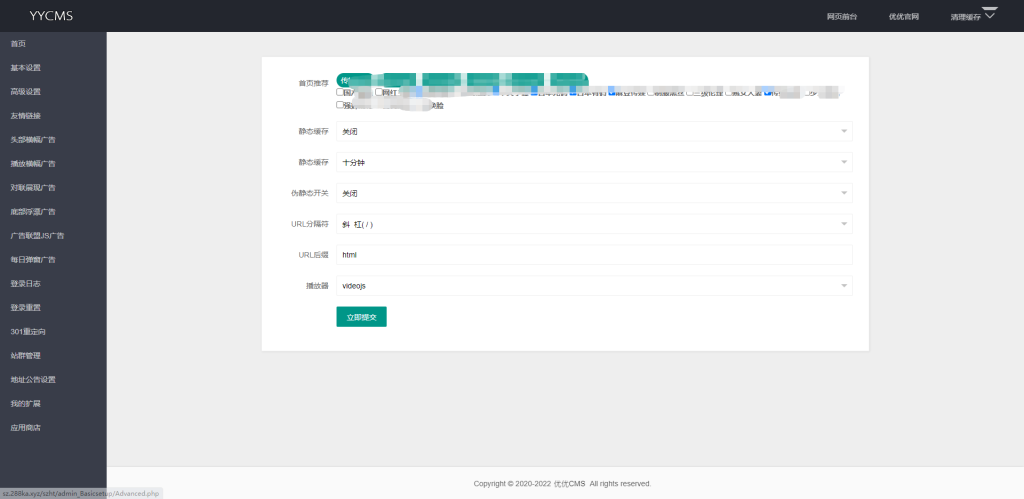
Task: Tick the 网红 checkbox
Action: pyautogui.click(x=379, y=92)
